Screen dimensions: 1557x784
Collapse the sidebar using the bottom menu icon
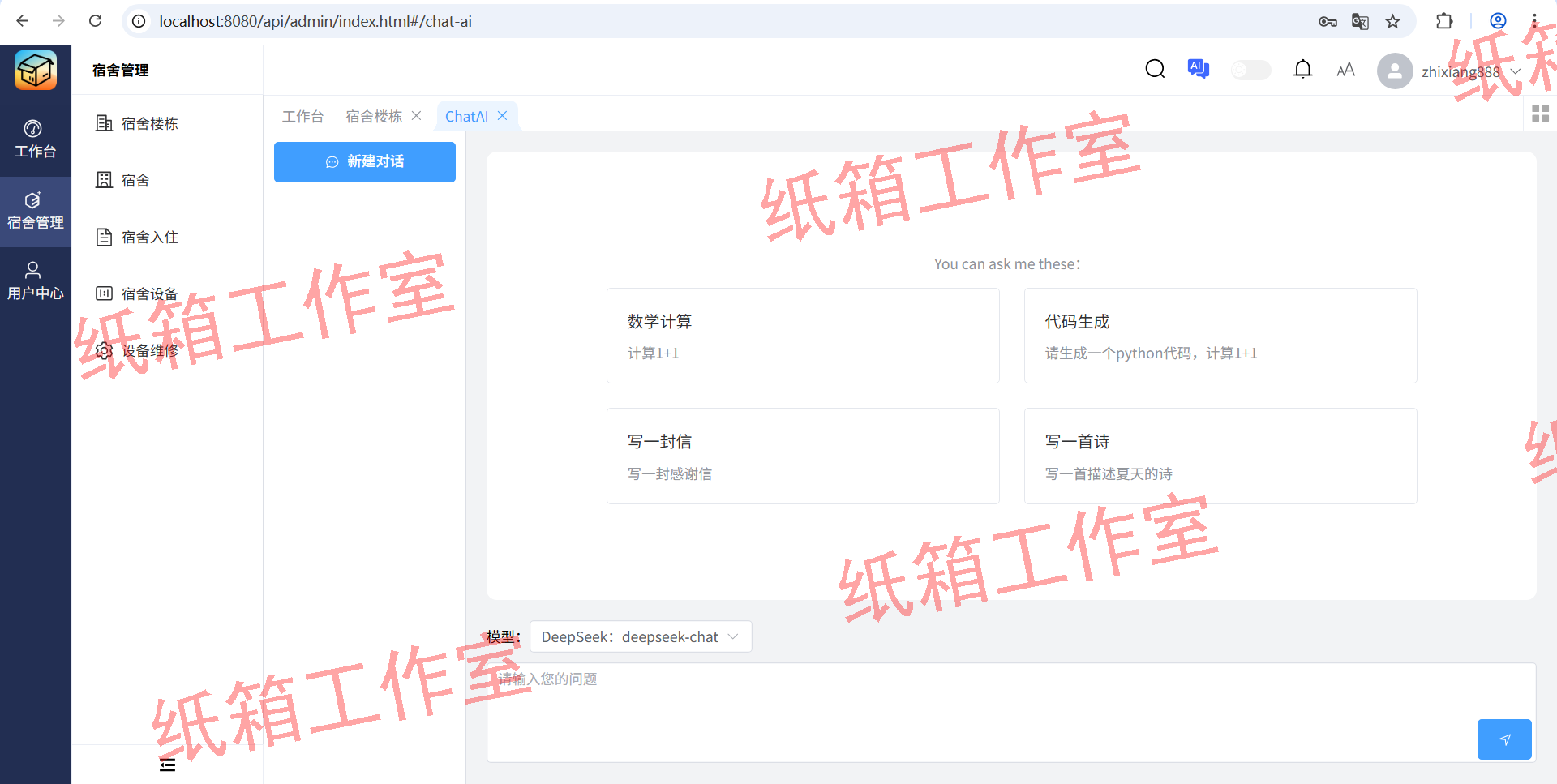(168, 765)
